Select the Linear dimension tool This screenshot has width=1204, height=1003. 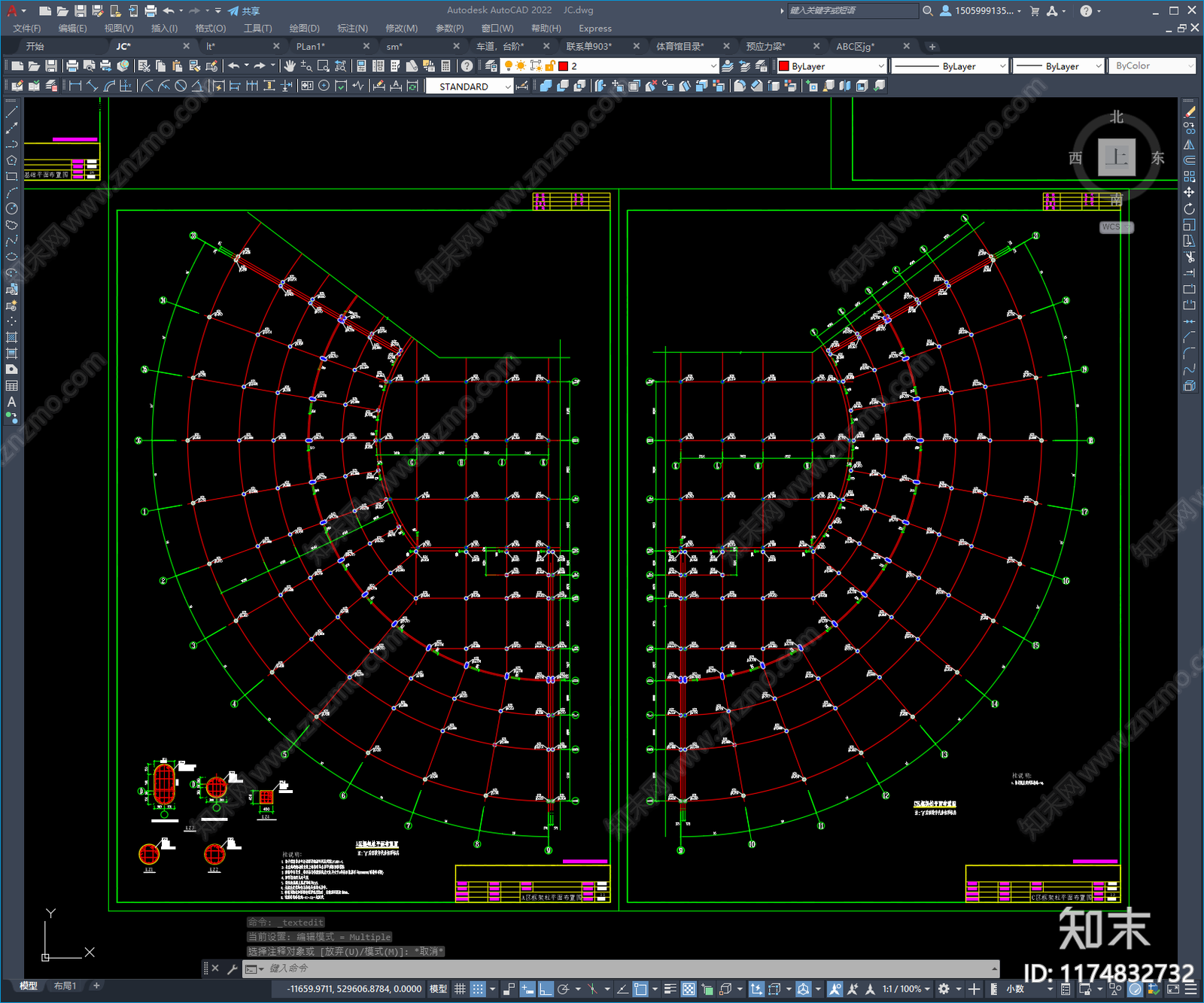pos(74,86)
